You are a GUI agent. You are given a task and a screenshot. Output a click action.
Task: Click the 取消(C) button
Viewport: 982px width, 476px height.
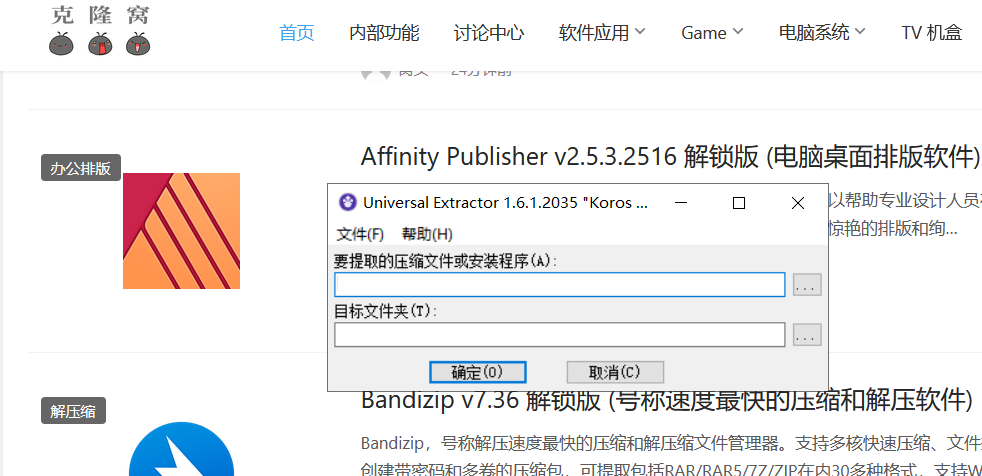coord(615,372)
